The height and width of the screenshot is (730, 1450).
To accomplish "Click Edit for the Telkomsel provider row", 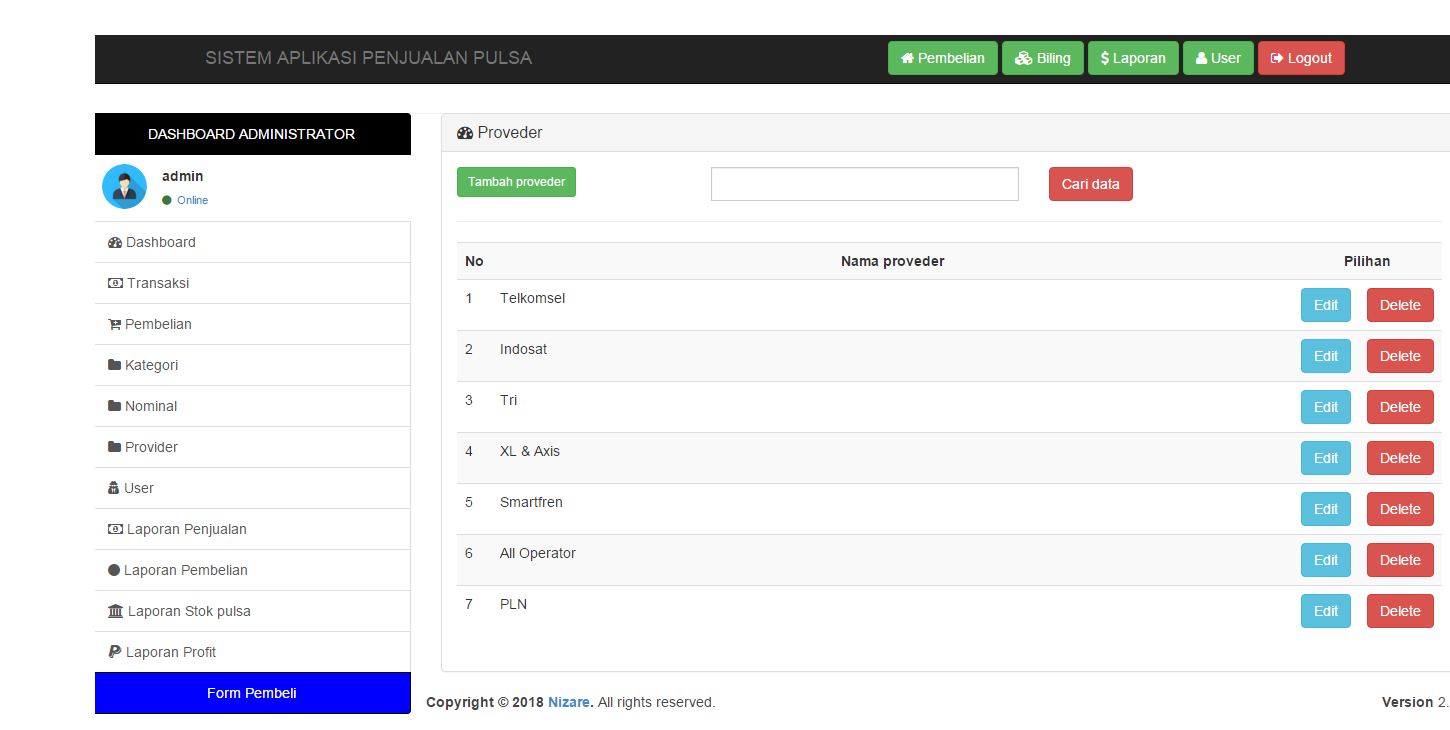I will pyautogui.click(x=1325, y=305).
